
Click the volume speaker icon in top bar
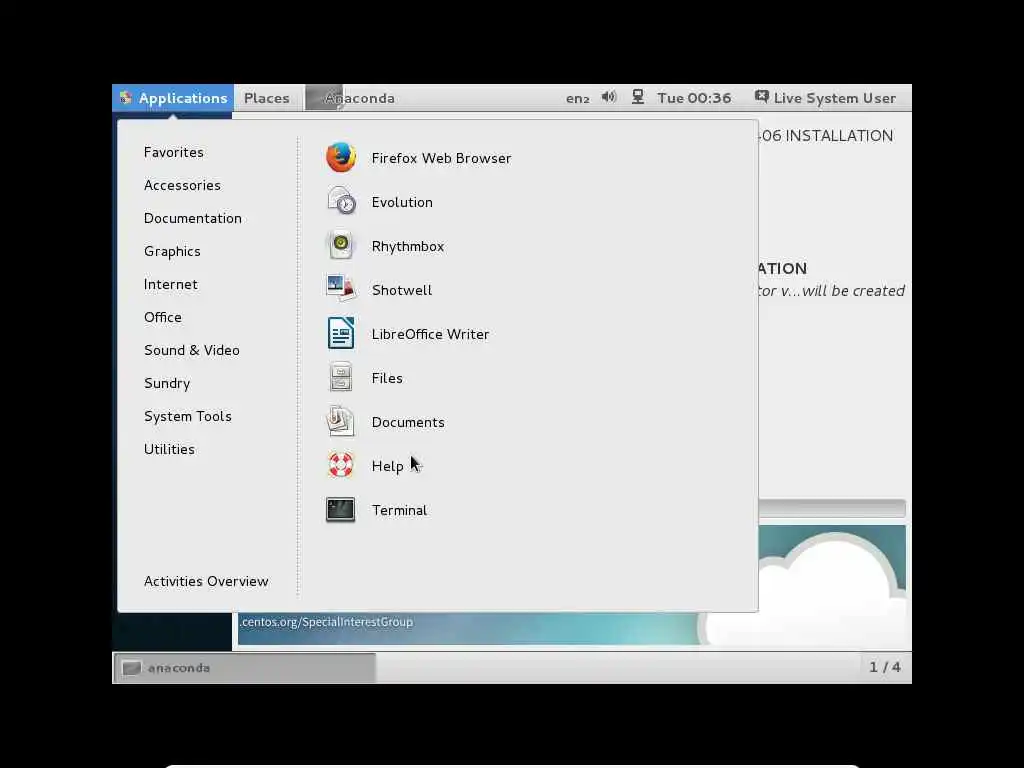point(609,97)
